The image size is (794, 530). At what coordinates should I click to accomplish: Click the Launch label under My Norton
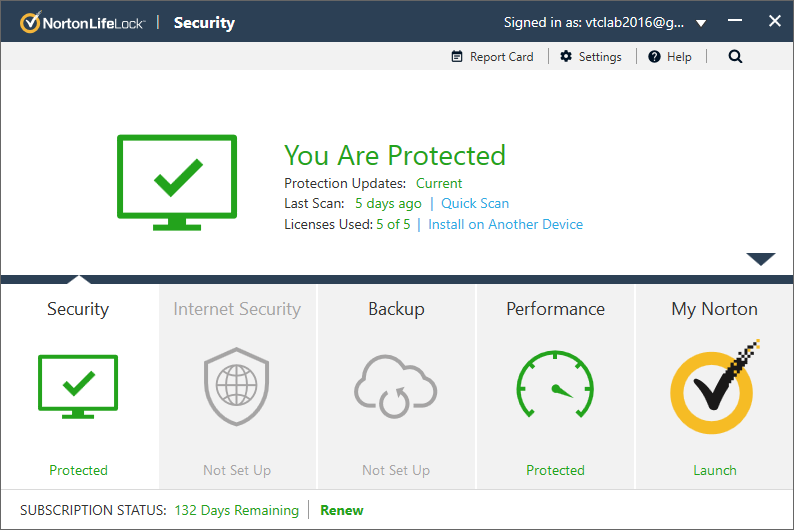pyautogui.click(x=714, y=470)
